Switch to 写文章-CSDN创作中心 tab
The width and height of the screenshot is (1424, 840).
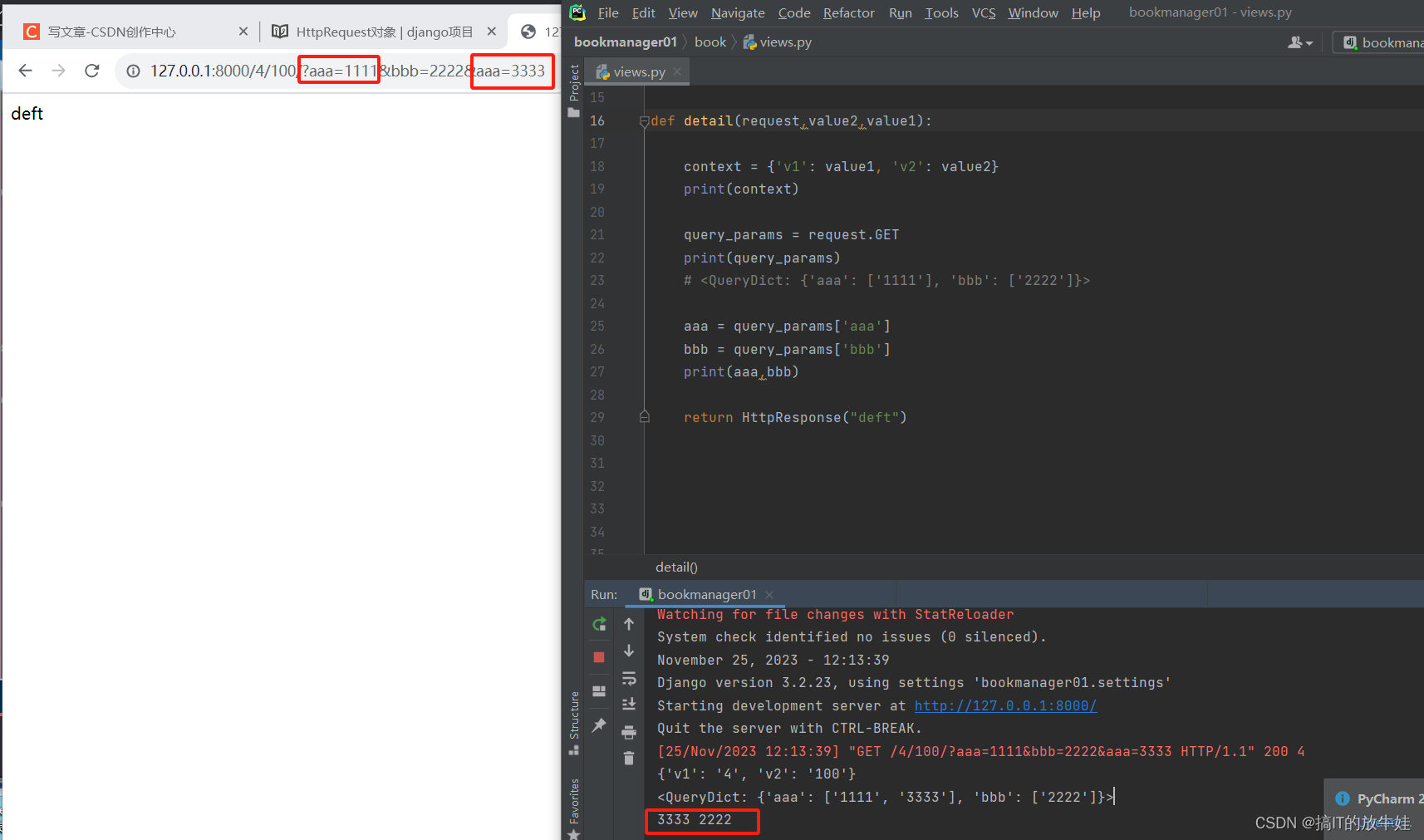point(111,32)
